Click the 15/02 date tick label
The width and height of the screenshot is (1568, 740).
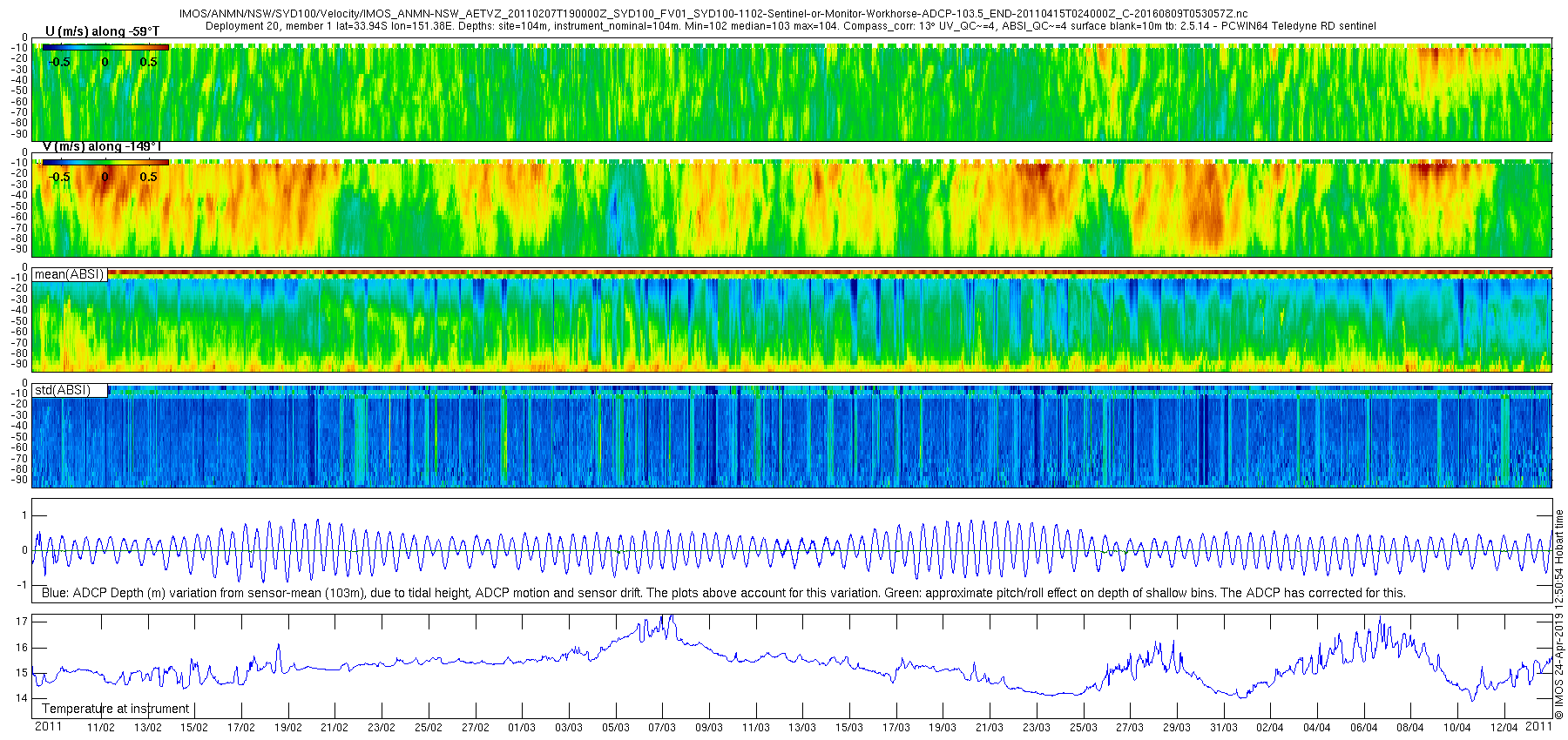tap(194, 728)
